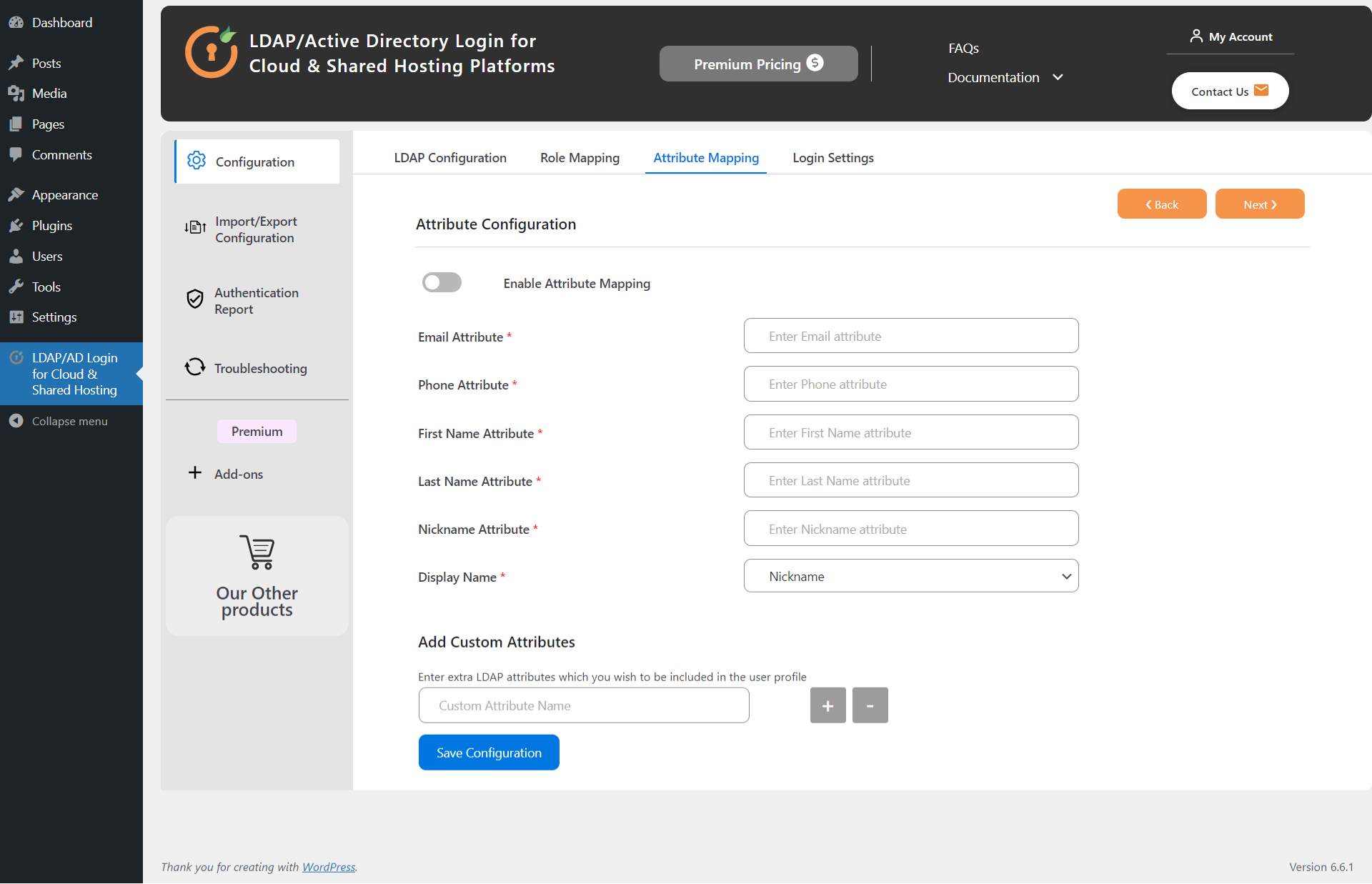
Task: Click the Next button
Action: pos(1260,204)
